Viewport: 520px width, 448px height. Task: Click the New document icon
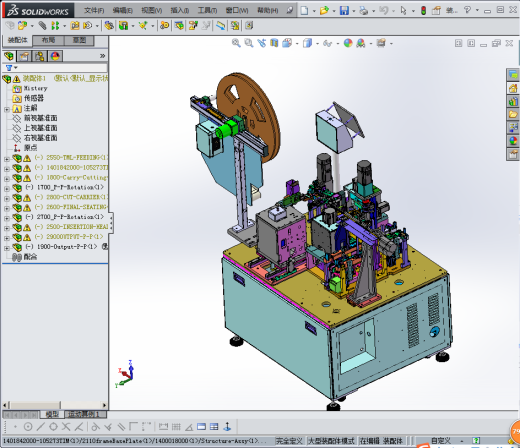304,10
